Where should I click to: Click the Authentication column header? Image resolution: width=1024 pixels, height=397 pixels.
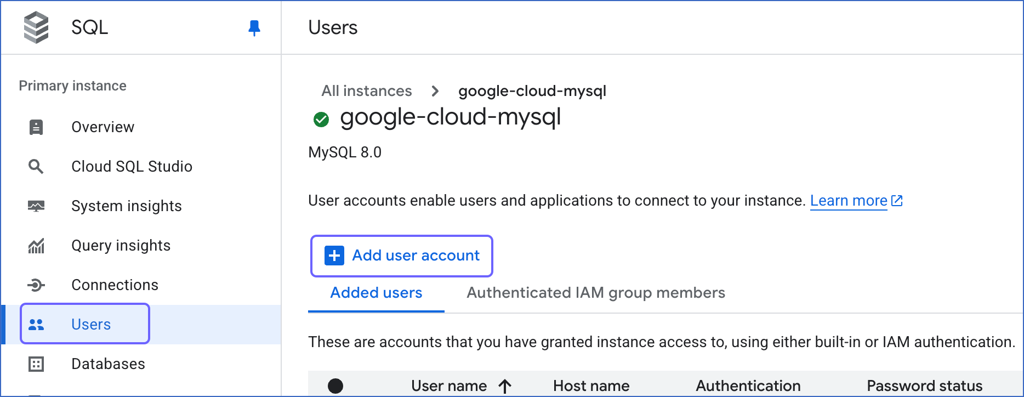coord(748,387)
